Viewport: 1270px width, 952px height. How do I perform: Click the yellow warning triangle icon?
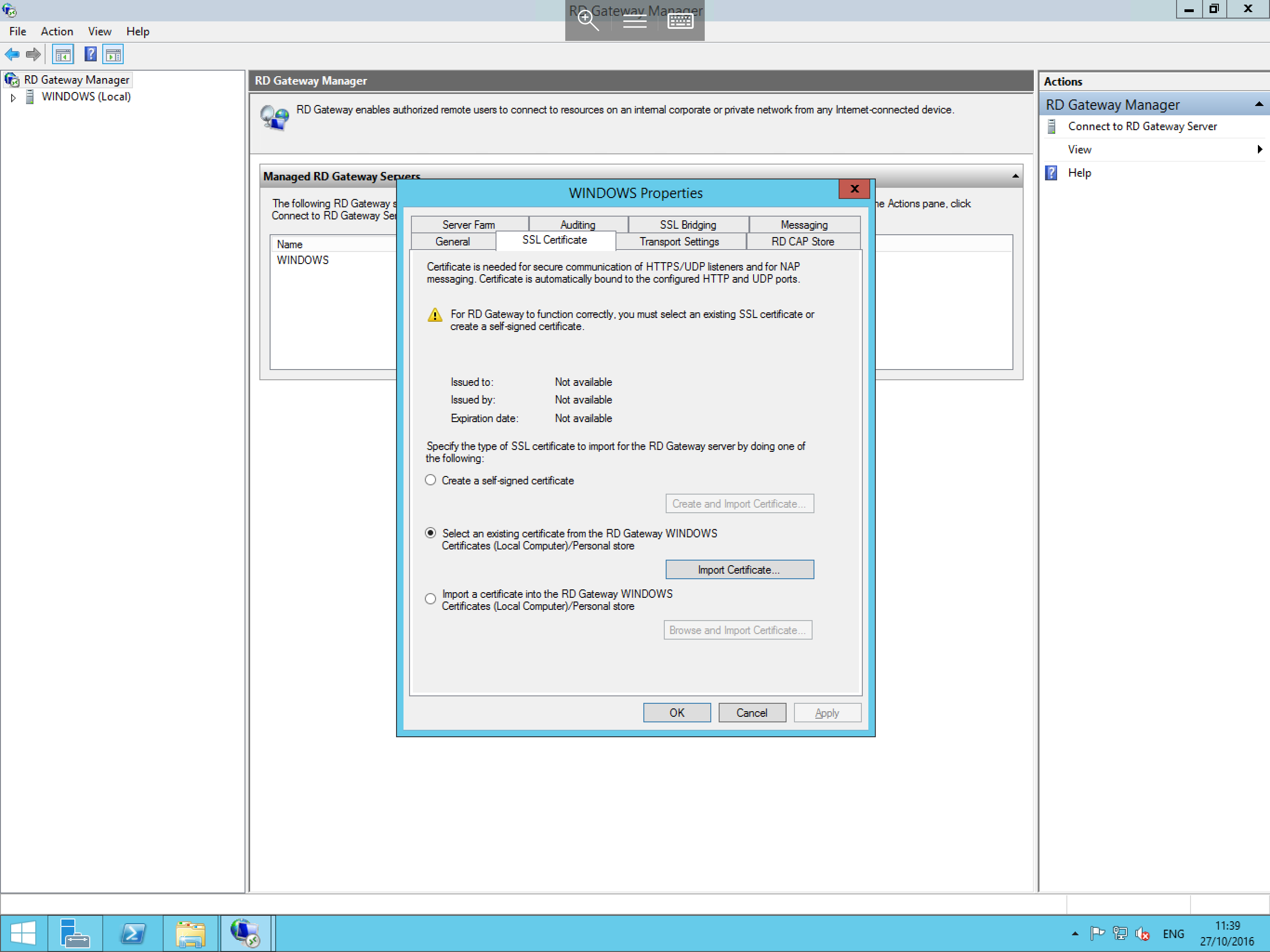[435, 315]
